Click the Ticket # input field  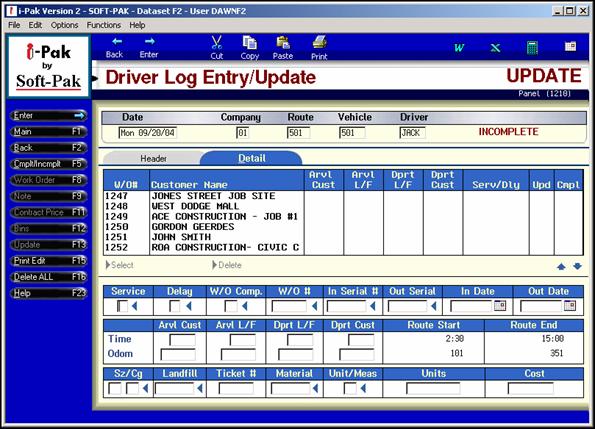236,388
